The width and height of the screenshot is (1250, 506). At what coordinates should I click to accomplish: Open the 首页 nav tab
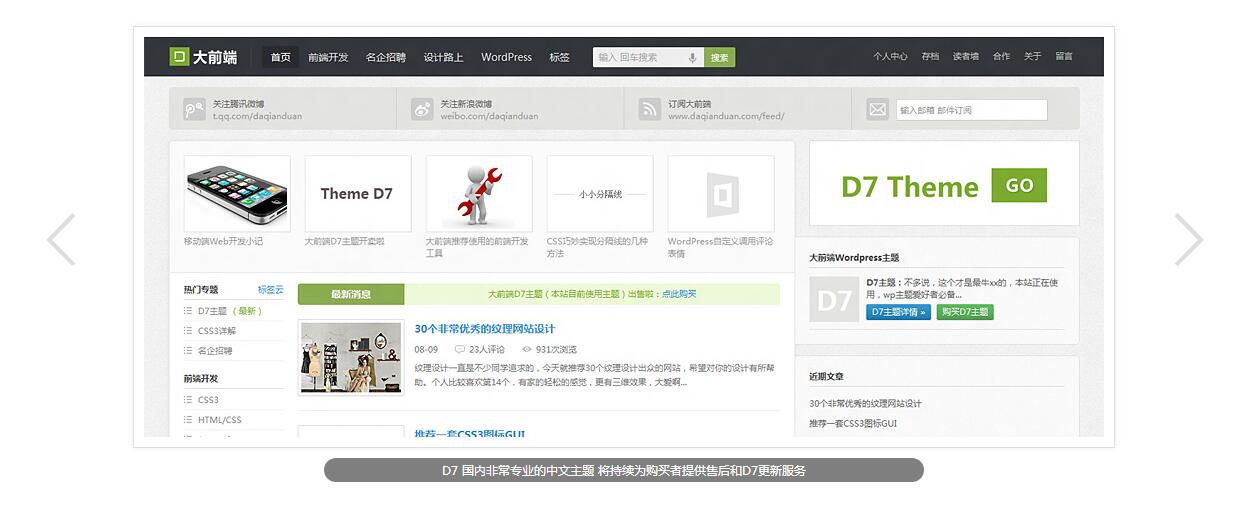[x=281, y=57]
